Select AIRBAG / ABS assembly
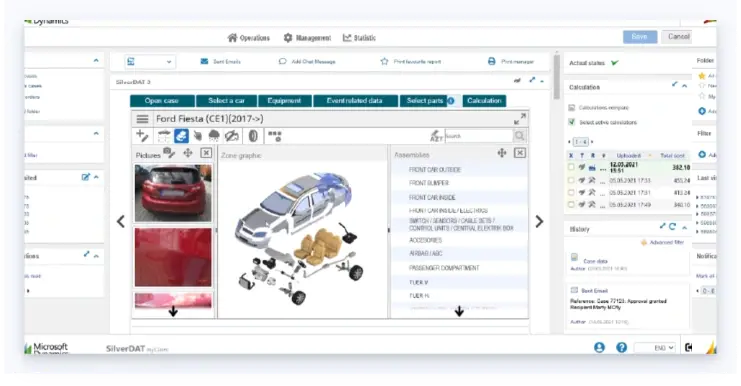Viewport: 741px width, 386px height. click(x=459, y=253)
